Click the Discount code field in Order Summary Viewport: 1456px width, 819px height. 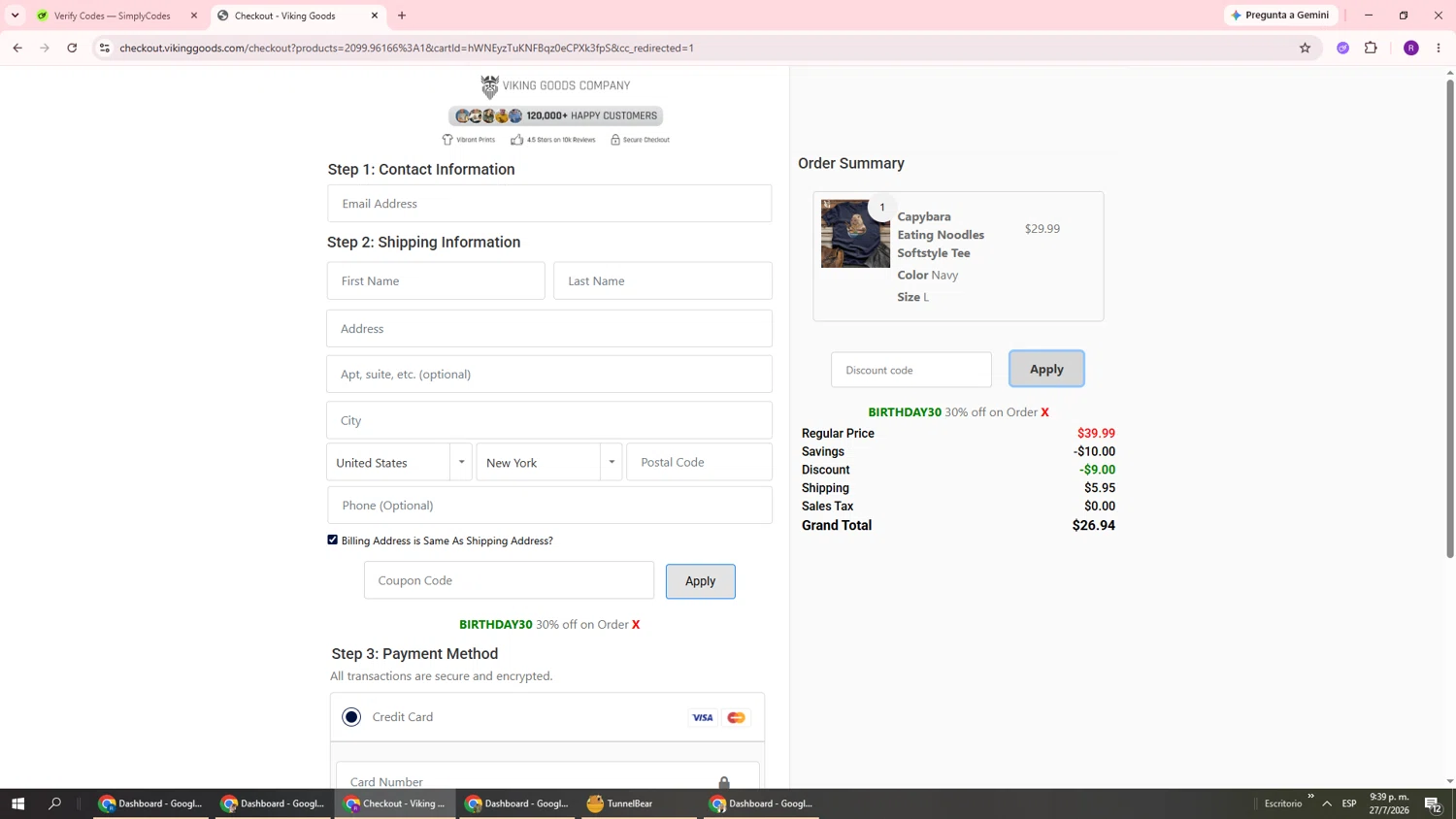coord(911,370)
